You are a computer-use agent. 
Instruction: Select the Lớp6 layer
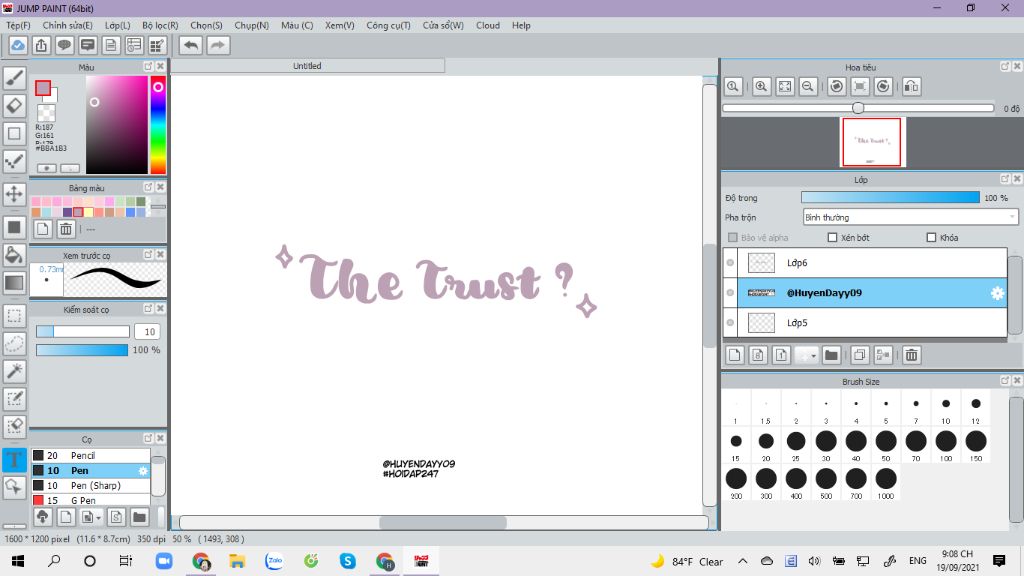[x=872, y=263]
